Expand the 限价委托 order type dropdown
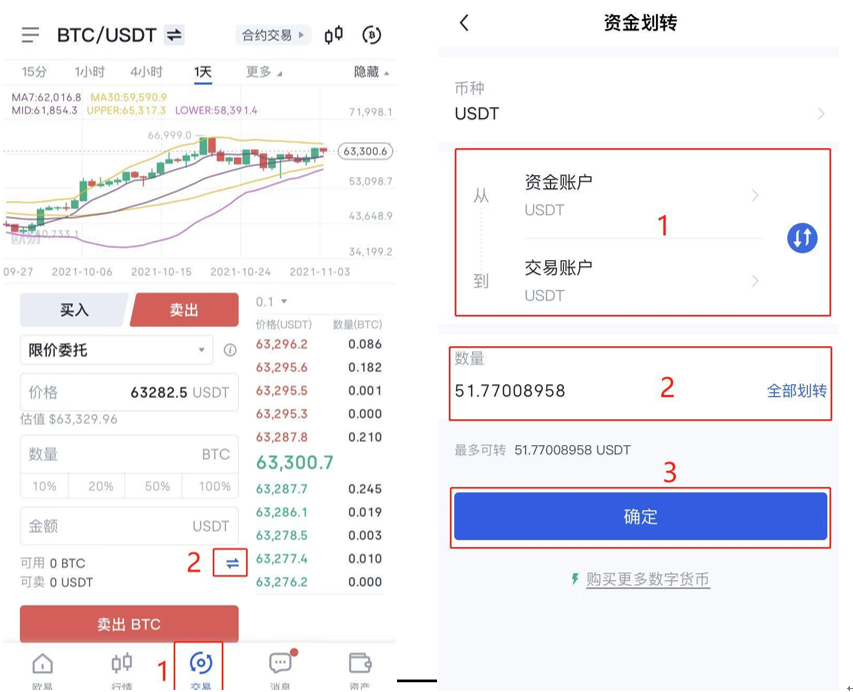Image resolution: width=853 pixels, height=692 pixels. 116,350
